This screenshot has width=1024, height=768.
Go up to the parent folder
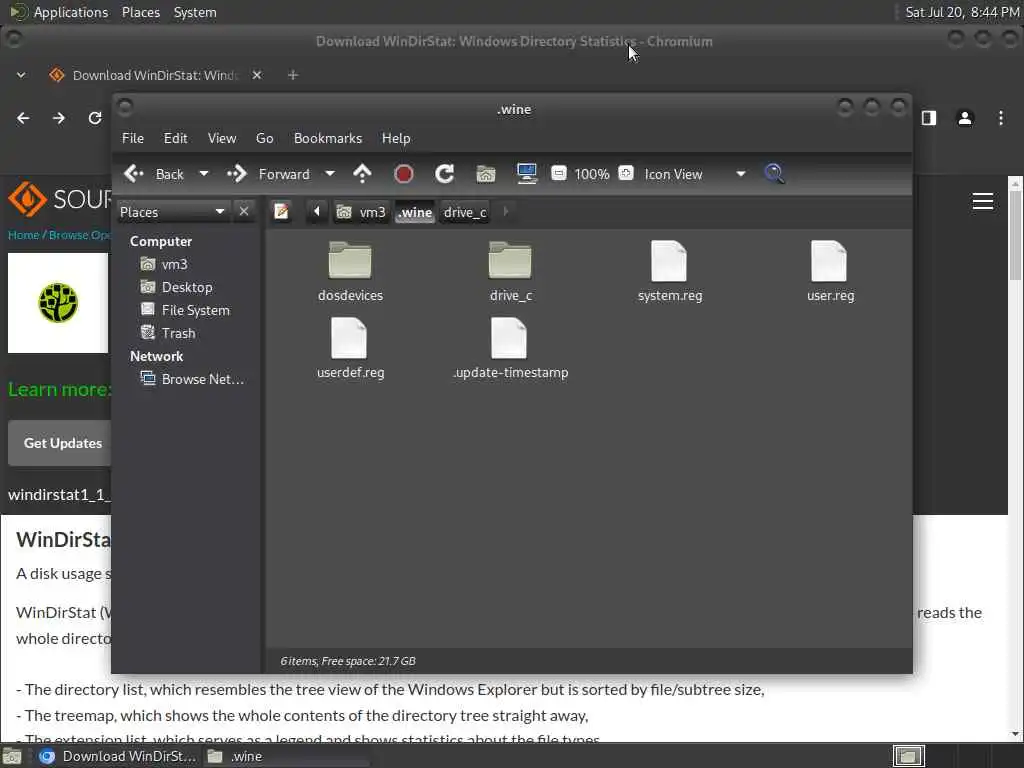click(362, 174)
